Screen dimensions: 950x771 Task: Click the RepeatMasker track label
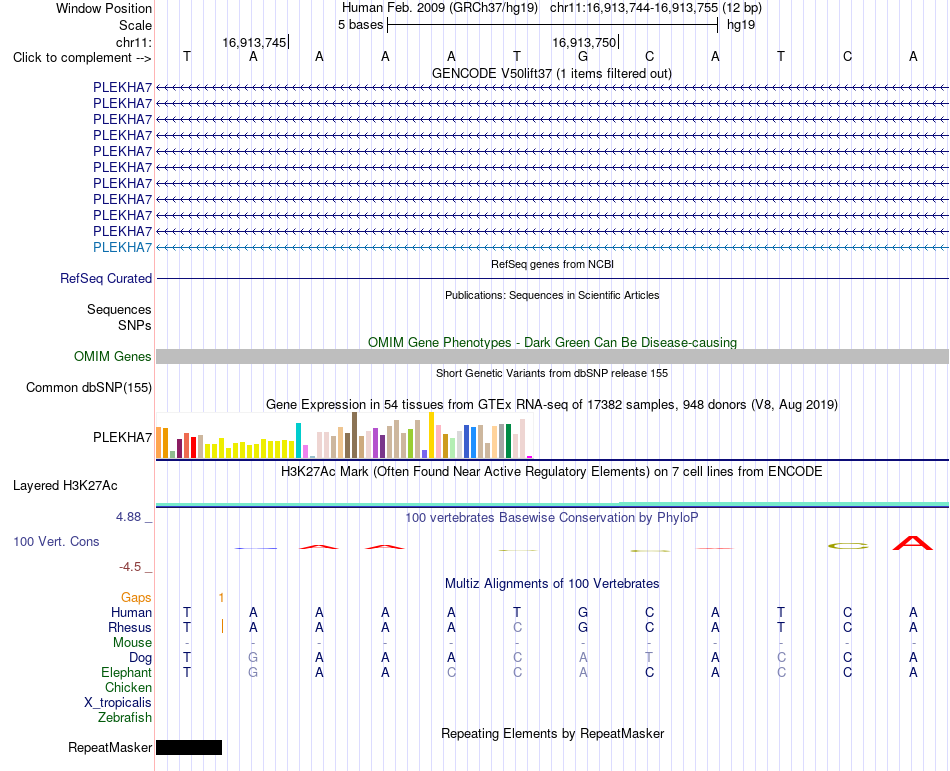(x=110, y=748)
